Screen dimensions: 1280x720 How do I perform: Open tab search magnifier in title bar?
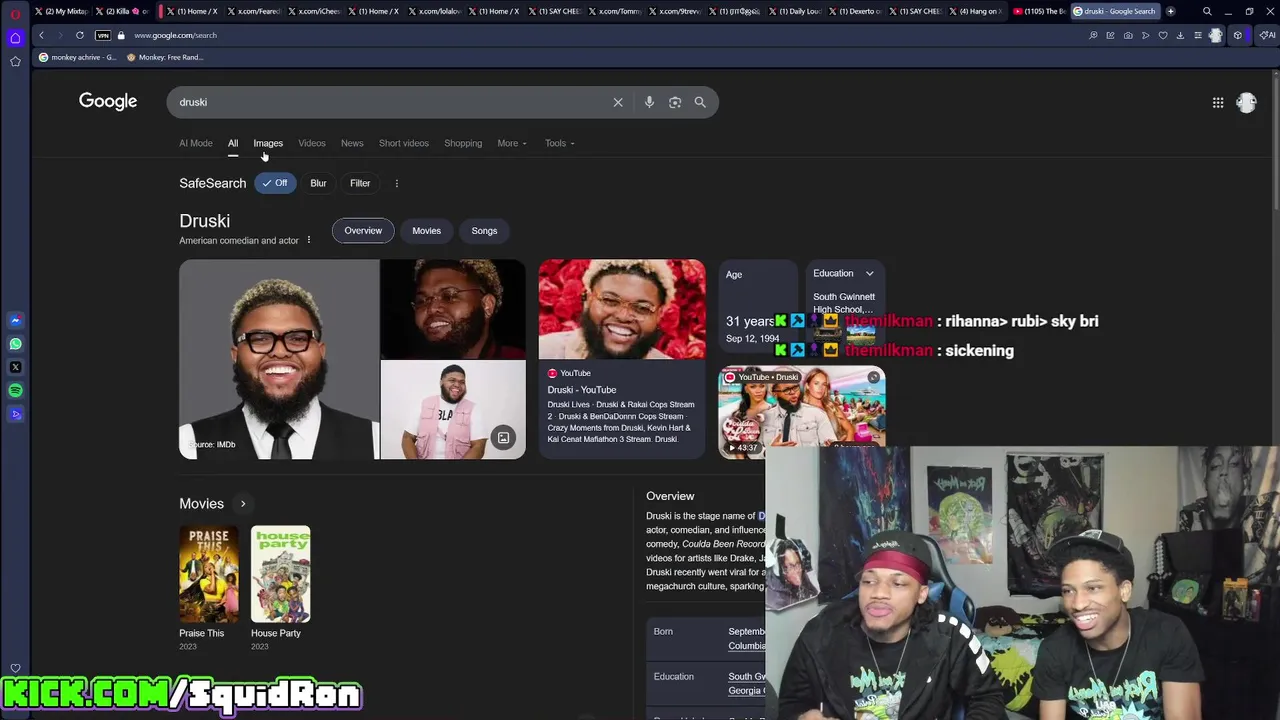(x=1207, y=11)
